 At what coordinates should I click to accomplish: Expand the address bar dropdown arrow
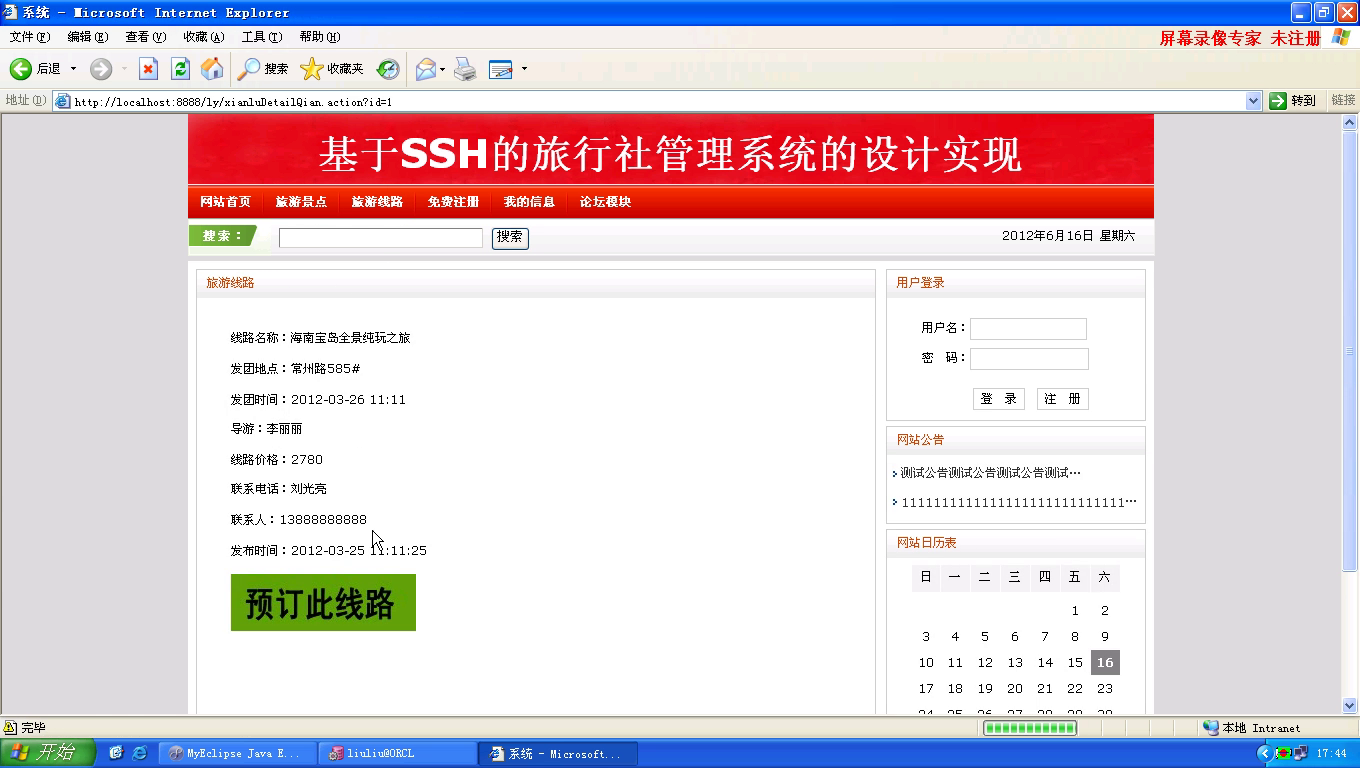[x=1253, y=101]
